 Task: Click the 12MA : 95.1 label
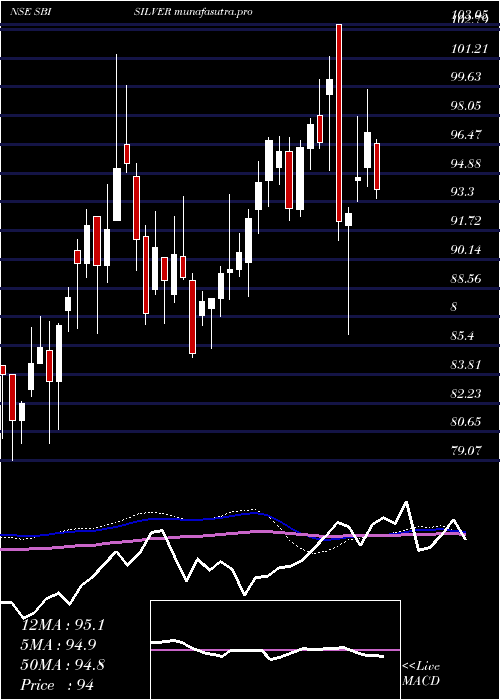tap(63, 625)
